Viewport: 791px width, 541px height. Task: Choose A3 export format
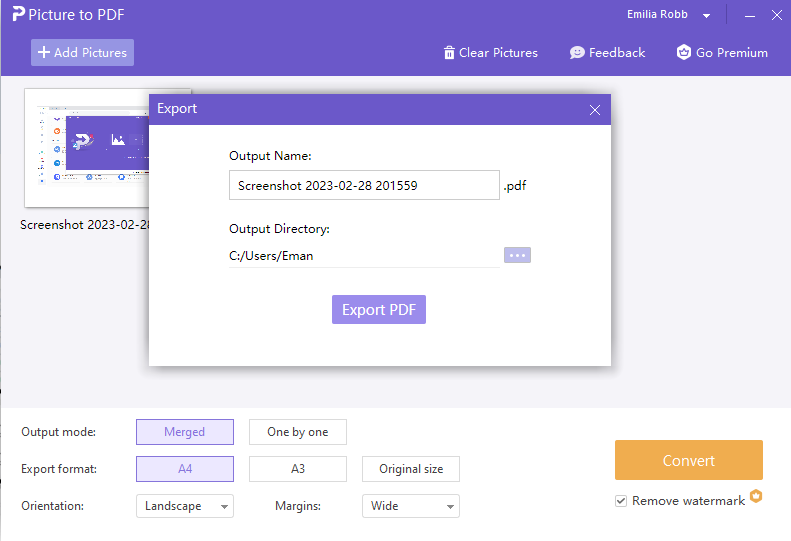point(298,469)
